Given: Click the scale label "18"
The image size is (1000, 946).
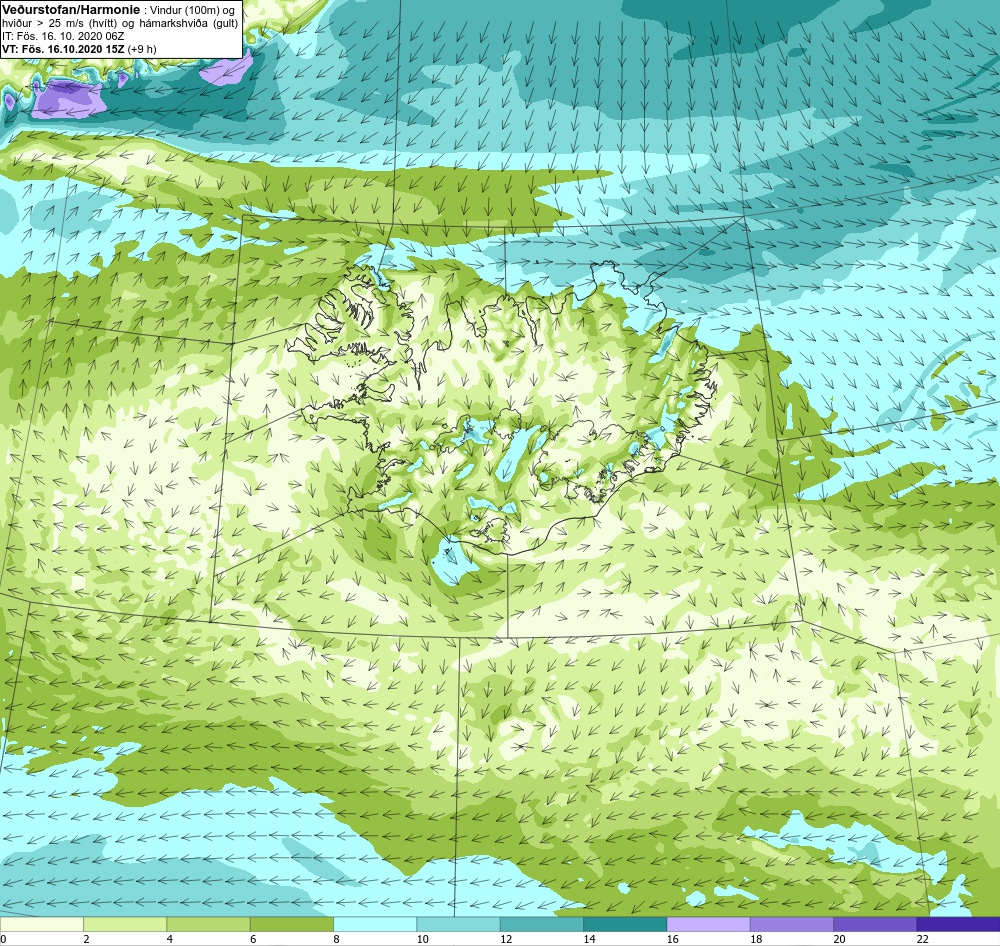Looking at the screenshot, I should pyautogui.click(x=756, y=939).
